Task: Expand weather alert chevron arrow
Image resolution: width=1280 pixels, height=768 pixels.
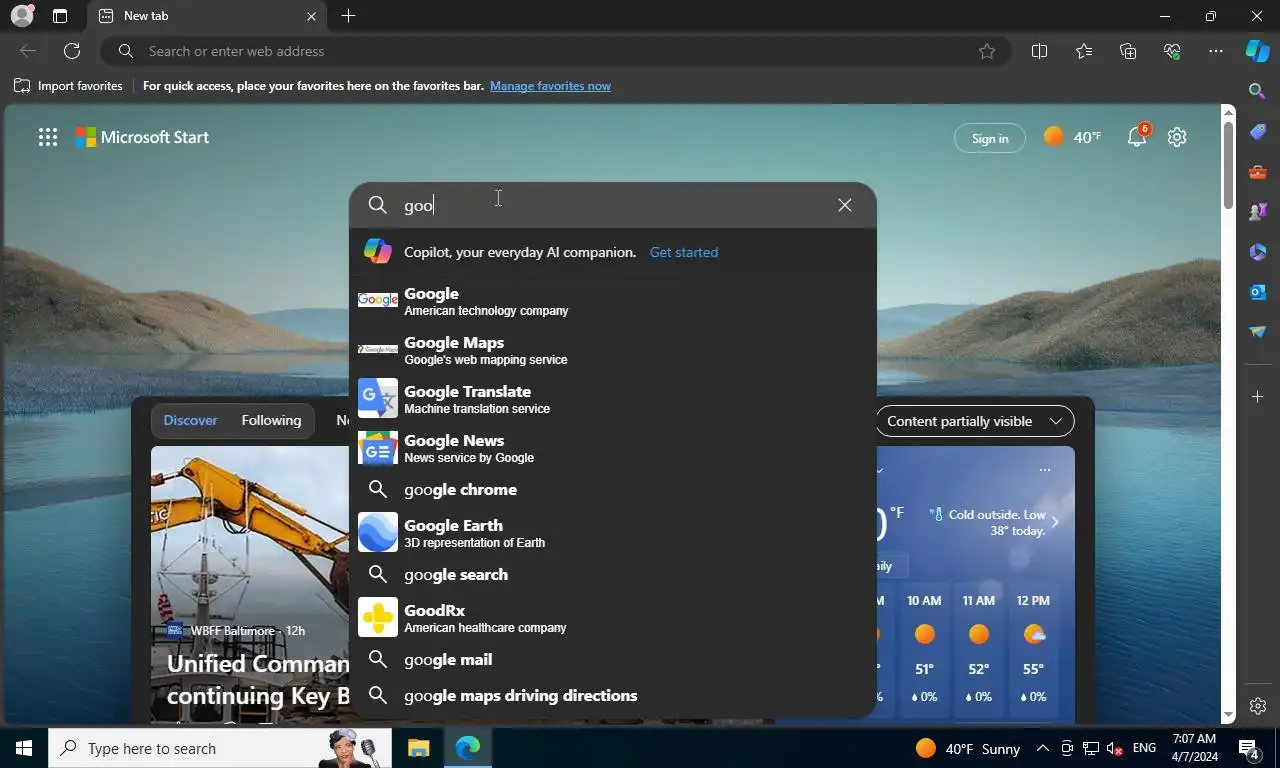Action: click(1055, 522)
